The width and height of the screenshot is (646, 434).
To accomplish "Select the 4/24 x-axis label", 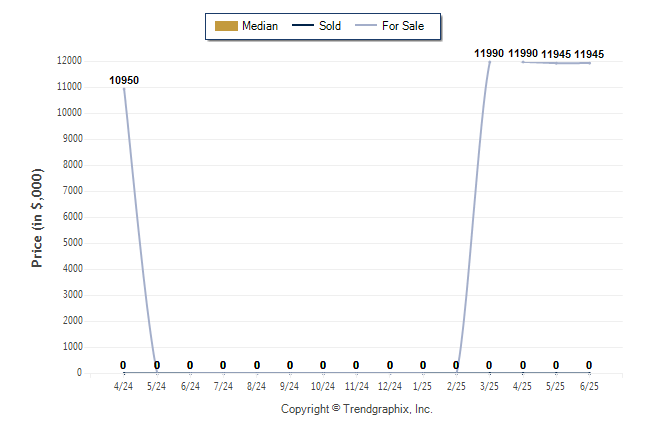I will coord(124,386).
